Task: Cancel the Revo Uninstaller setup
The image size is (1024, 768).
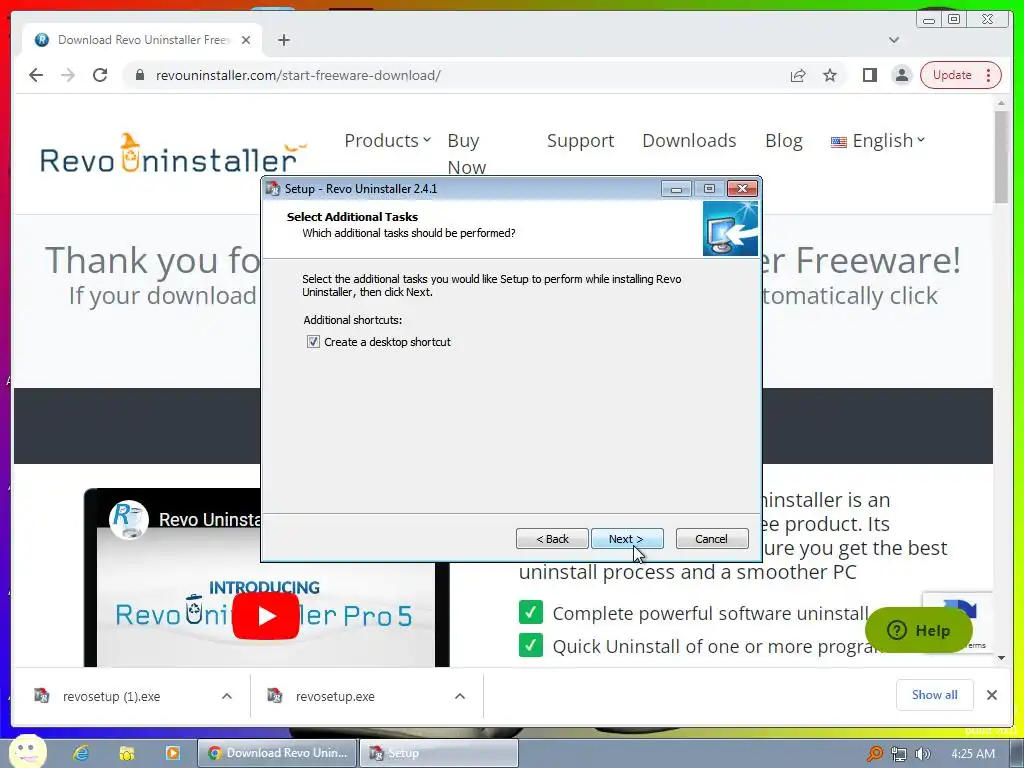Action: (712, 539)
